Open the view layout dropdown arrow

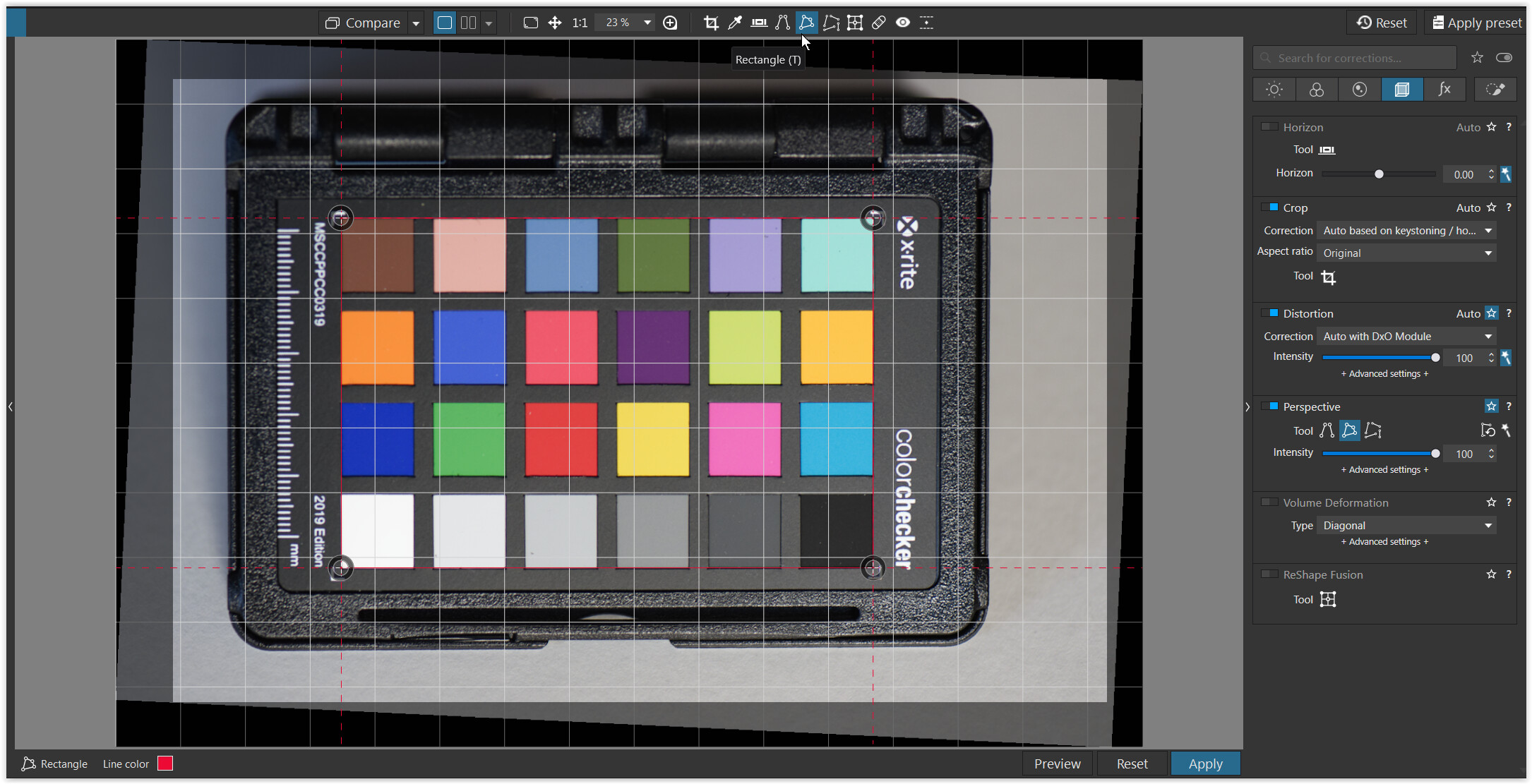pos(489,23)
